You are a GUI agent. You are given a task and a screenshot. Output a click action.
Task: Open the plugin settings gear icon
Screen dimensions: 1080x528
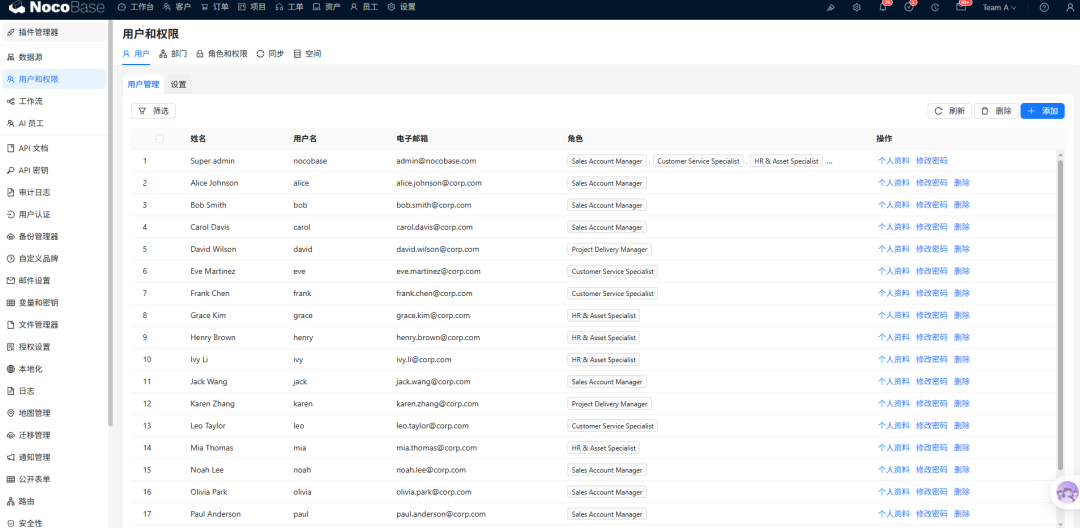pos(857,8)
